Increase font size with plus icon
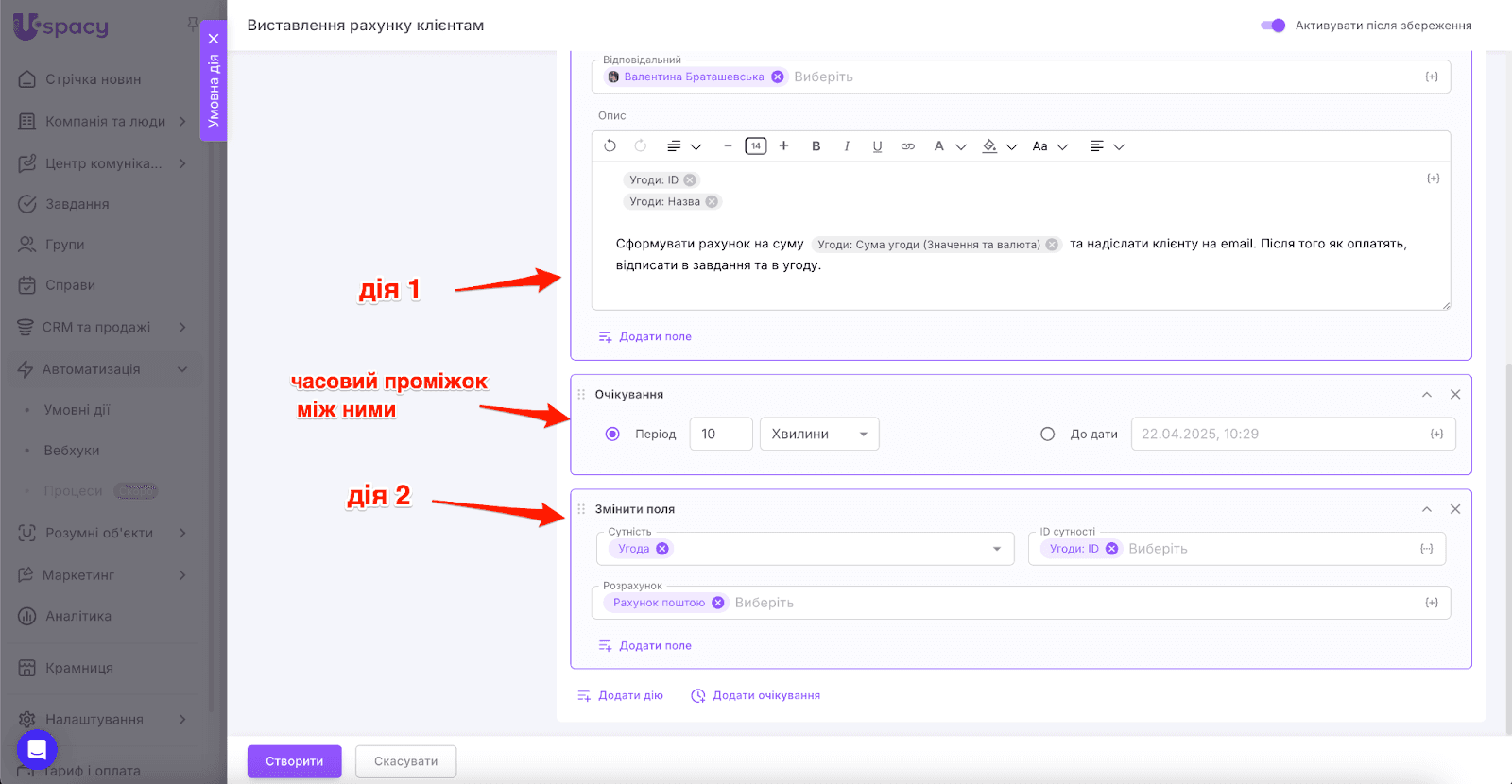 783,145
